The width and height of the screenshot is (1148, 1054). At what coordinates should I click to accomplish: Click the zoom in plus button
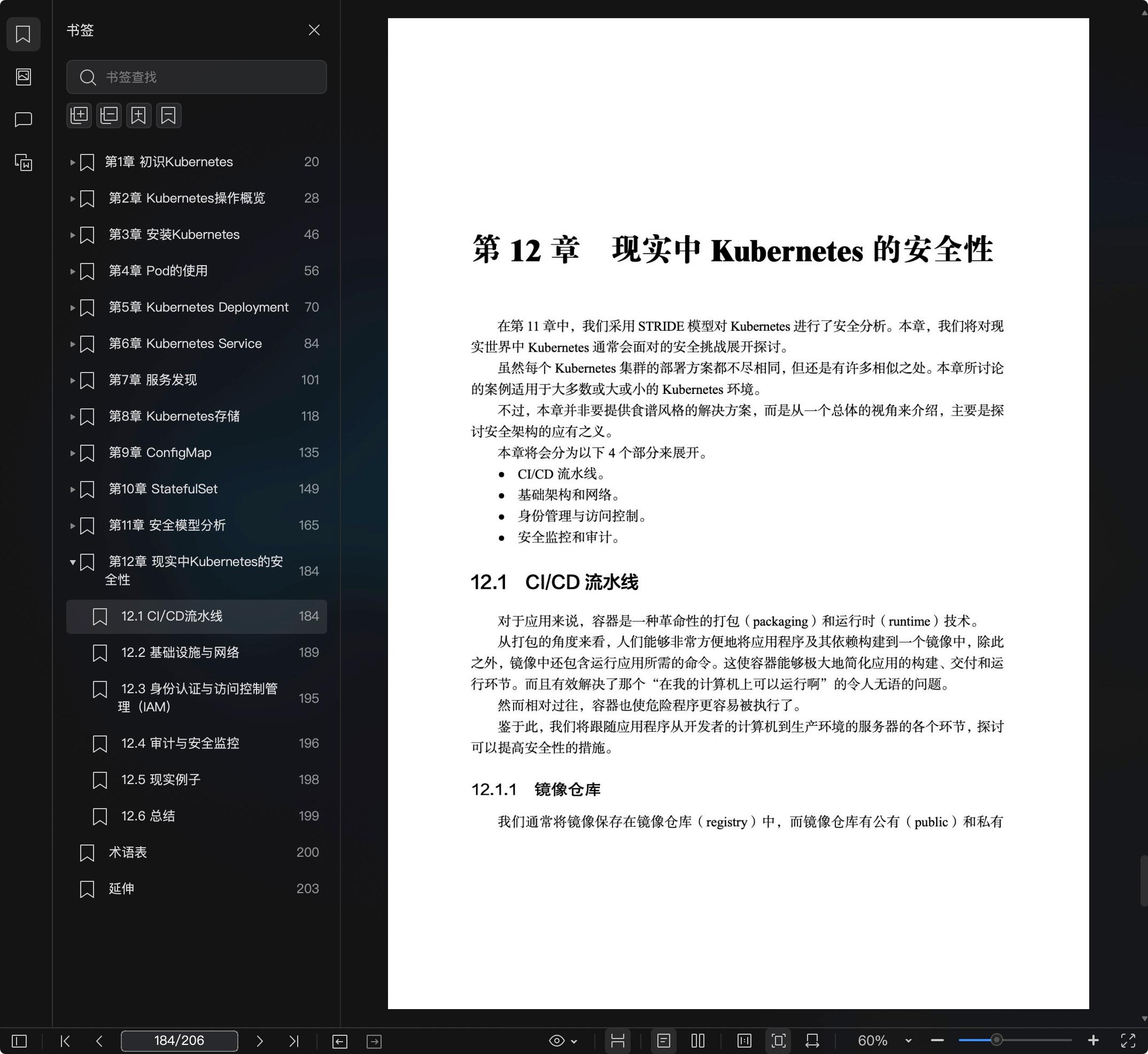point(1093,1041)
